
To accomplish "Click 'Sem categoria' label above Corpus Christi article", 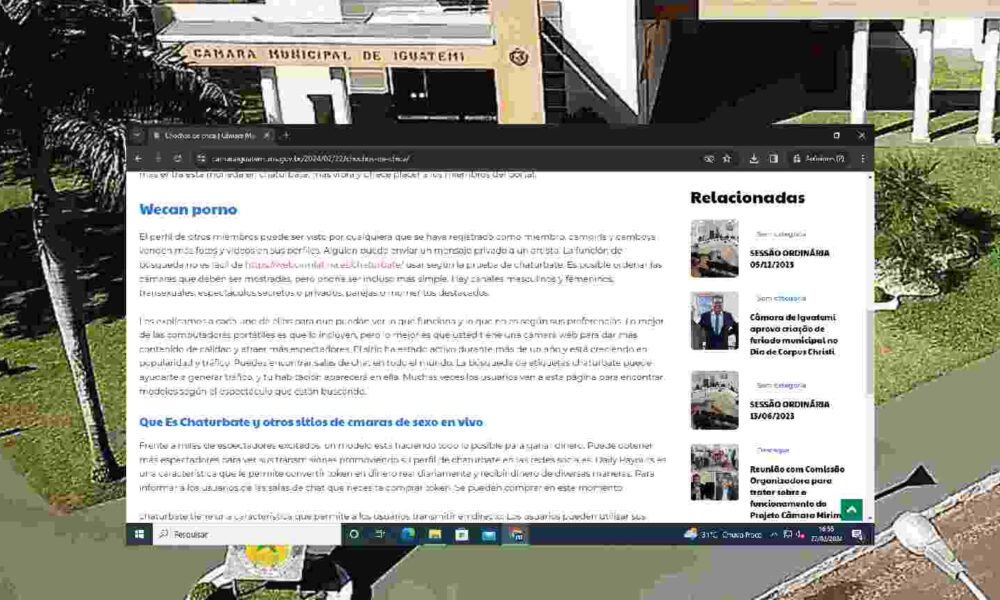I will tap(781, 298).
